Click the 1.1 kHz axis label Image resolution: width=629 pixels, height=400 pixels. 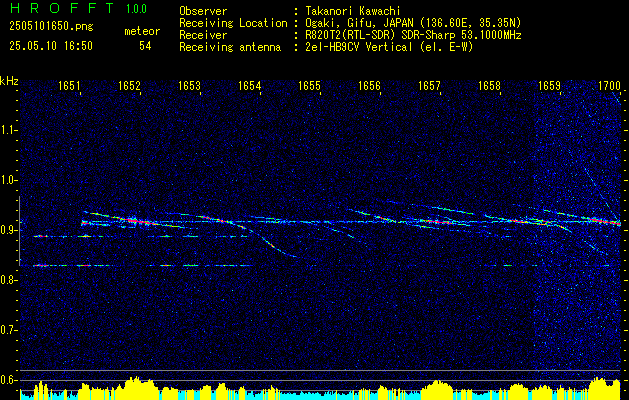(x=8, y=130)
